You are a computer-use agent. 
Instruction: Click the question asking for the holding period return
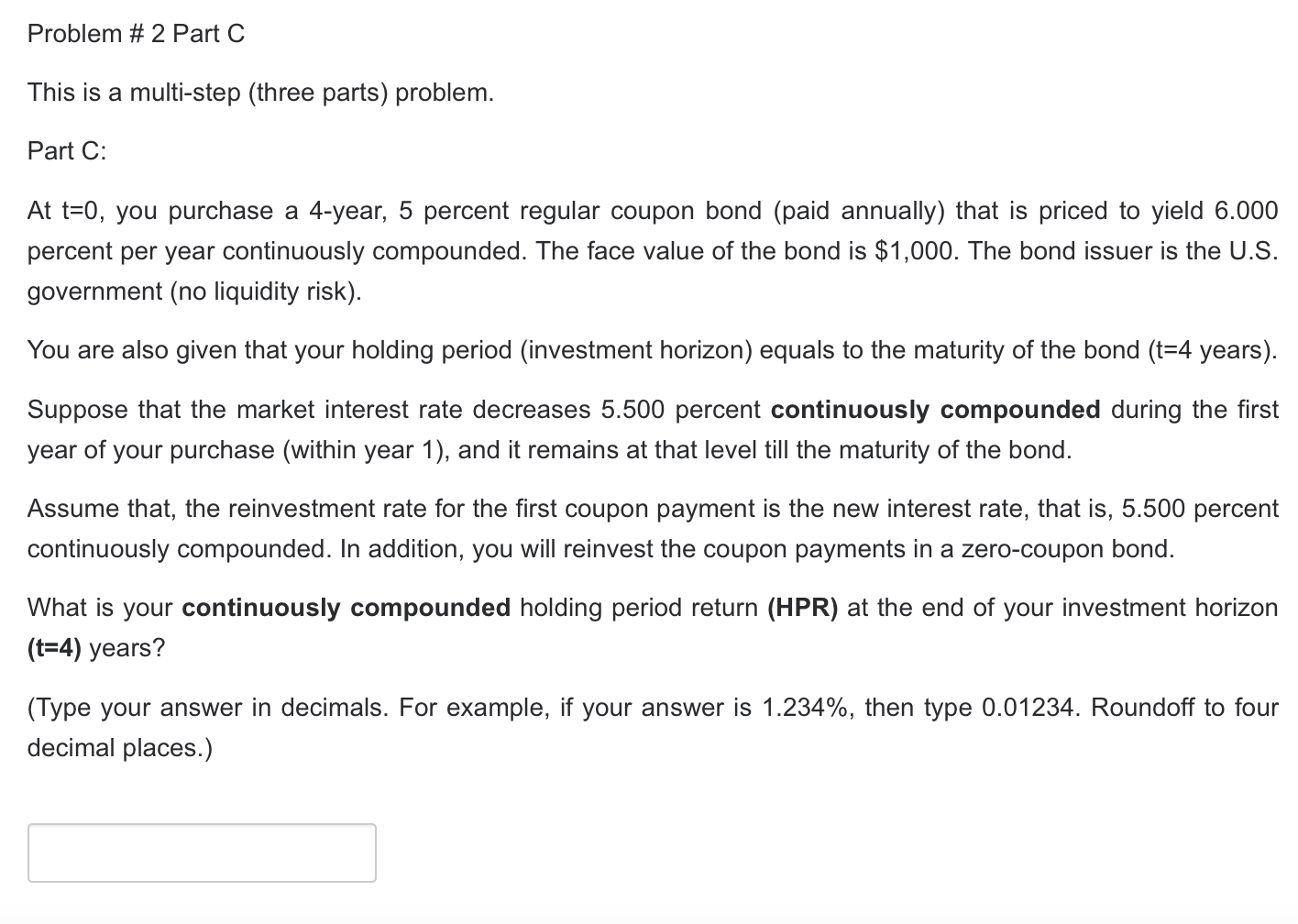pos(642,607)
